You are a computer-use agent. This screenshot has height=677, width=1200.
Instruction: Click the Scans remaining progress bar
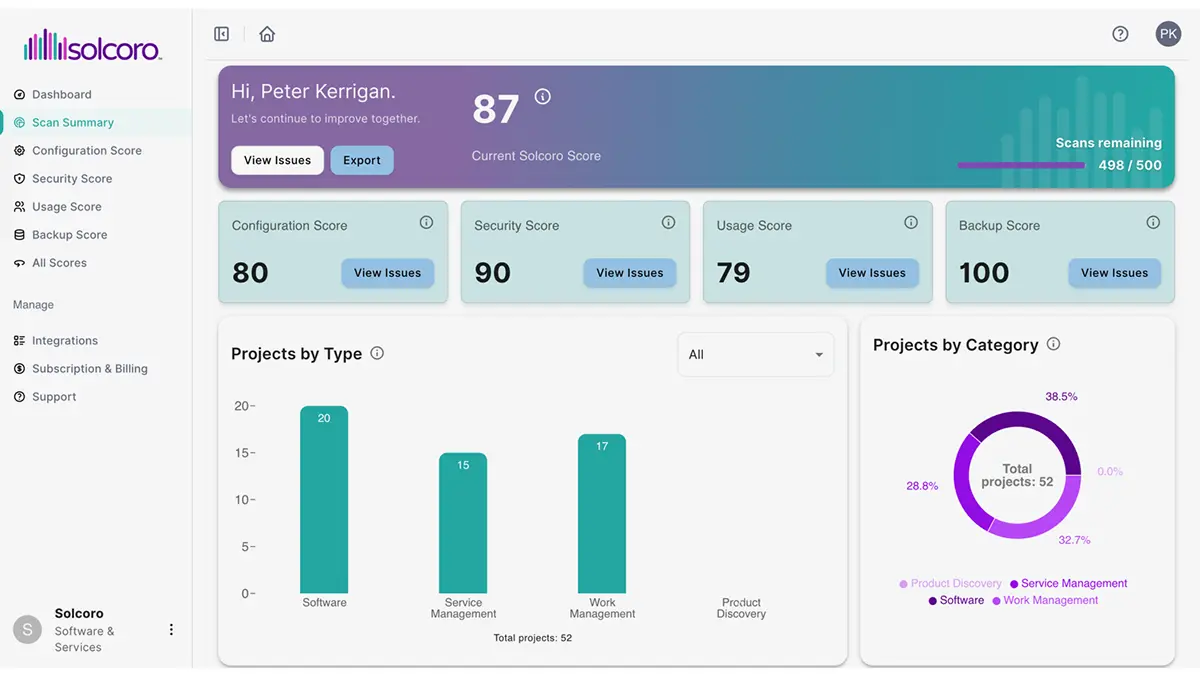coord(1020,165)
